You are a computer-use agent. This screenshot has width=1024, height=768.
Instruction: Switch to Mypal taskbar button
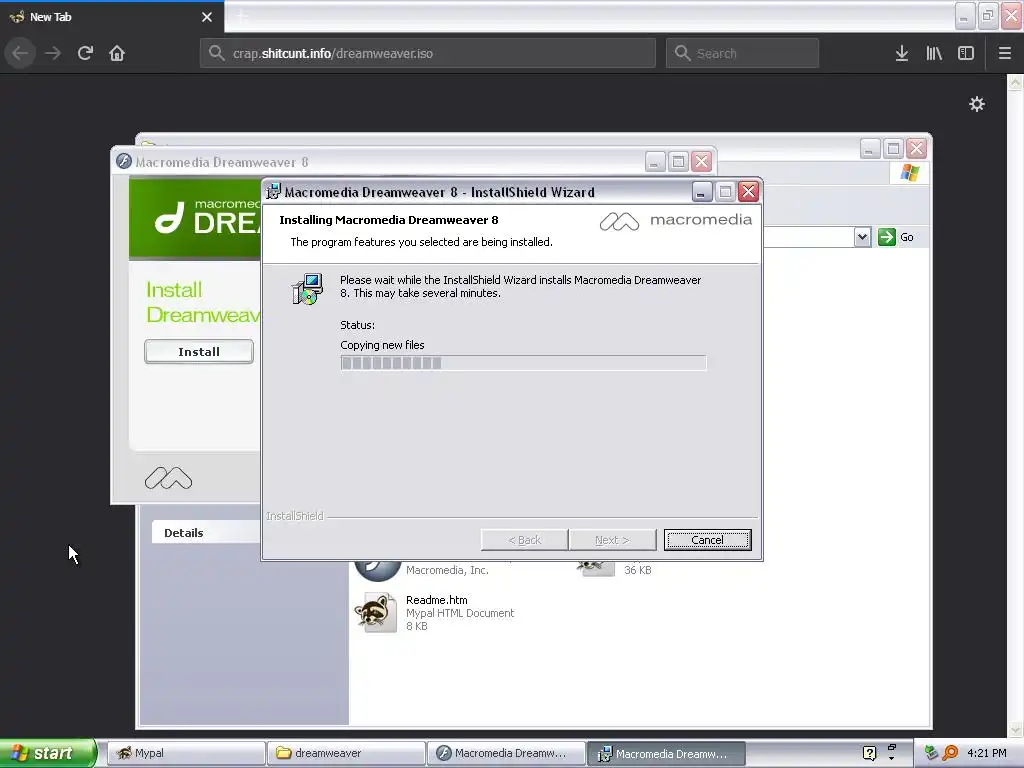click(185, 753)
